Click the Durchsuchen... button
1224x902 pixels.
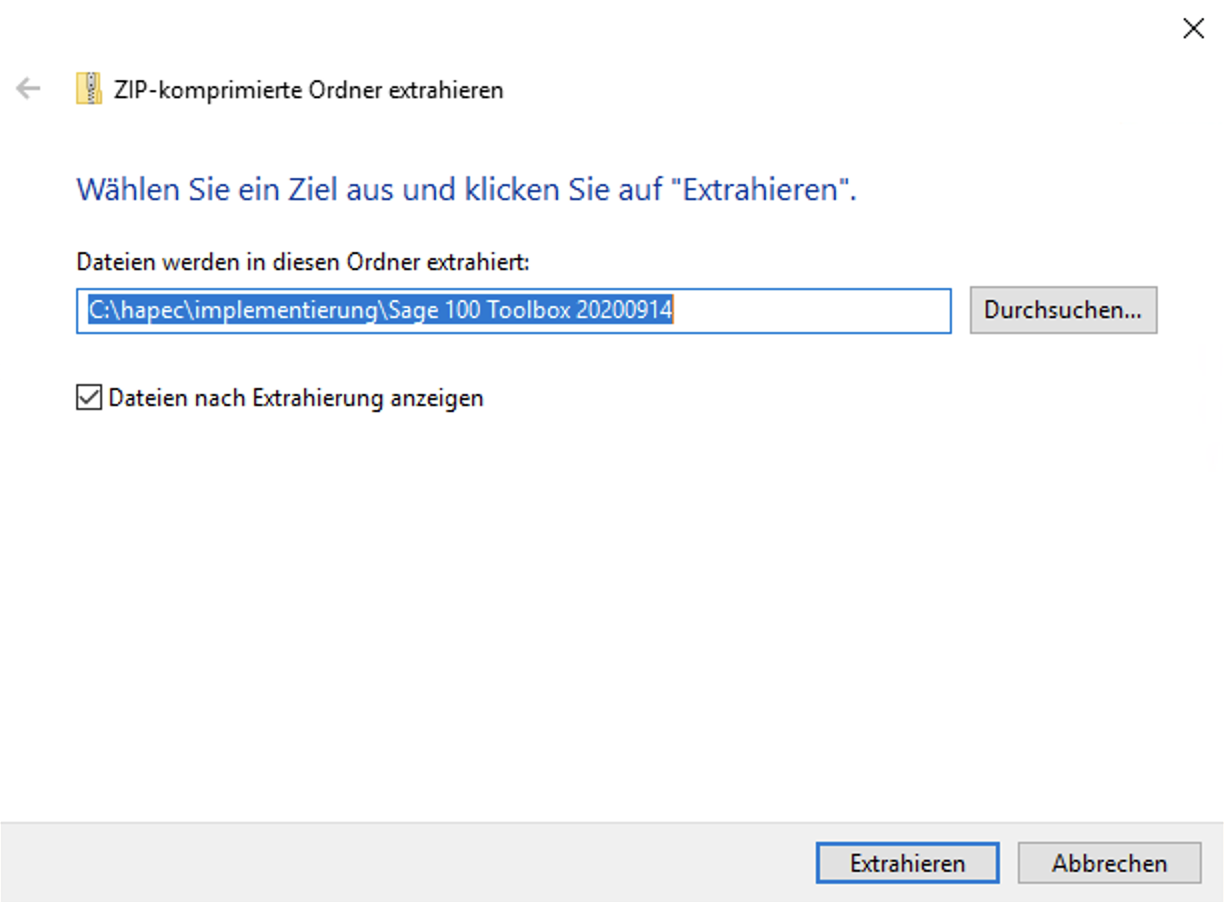tap(1062, 311)
